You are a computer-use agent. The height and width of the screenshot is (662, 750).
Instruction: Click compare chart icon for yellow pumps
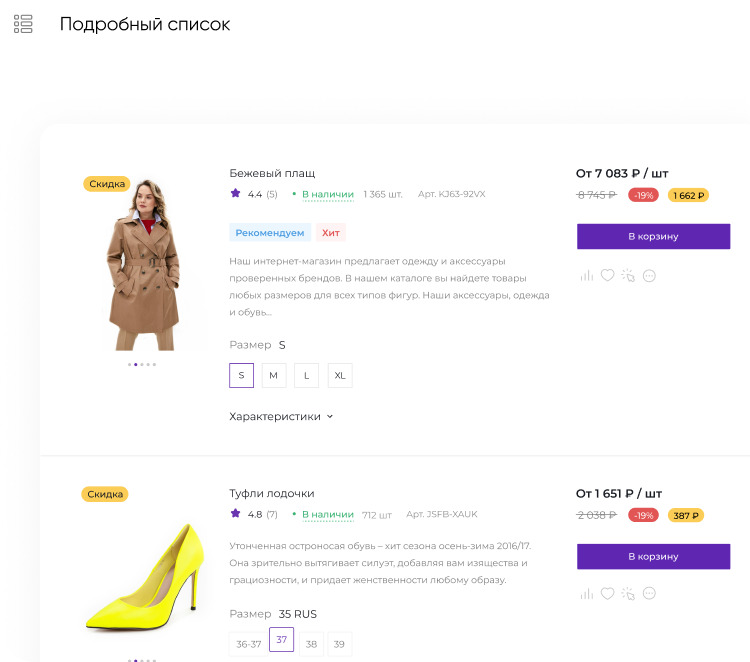click(x=586, y=594)
